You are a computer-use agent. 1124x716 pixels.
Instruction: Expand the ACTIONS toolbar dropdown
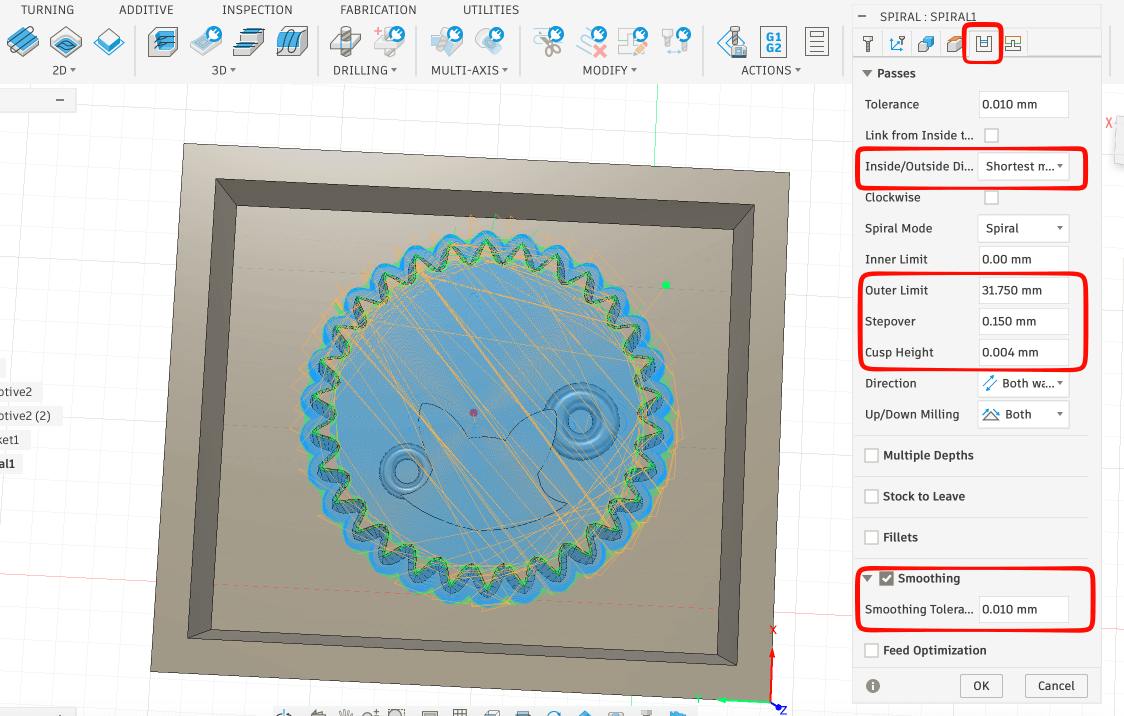coord(771,70)
